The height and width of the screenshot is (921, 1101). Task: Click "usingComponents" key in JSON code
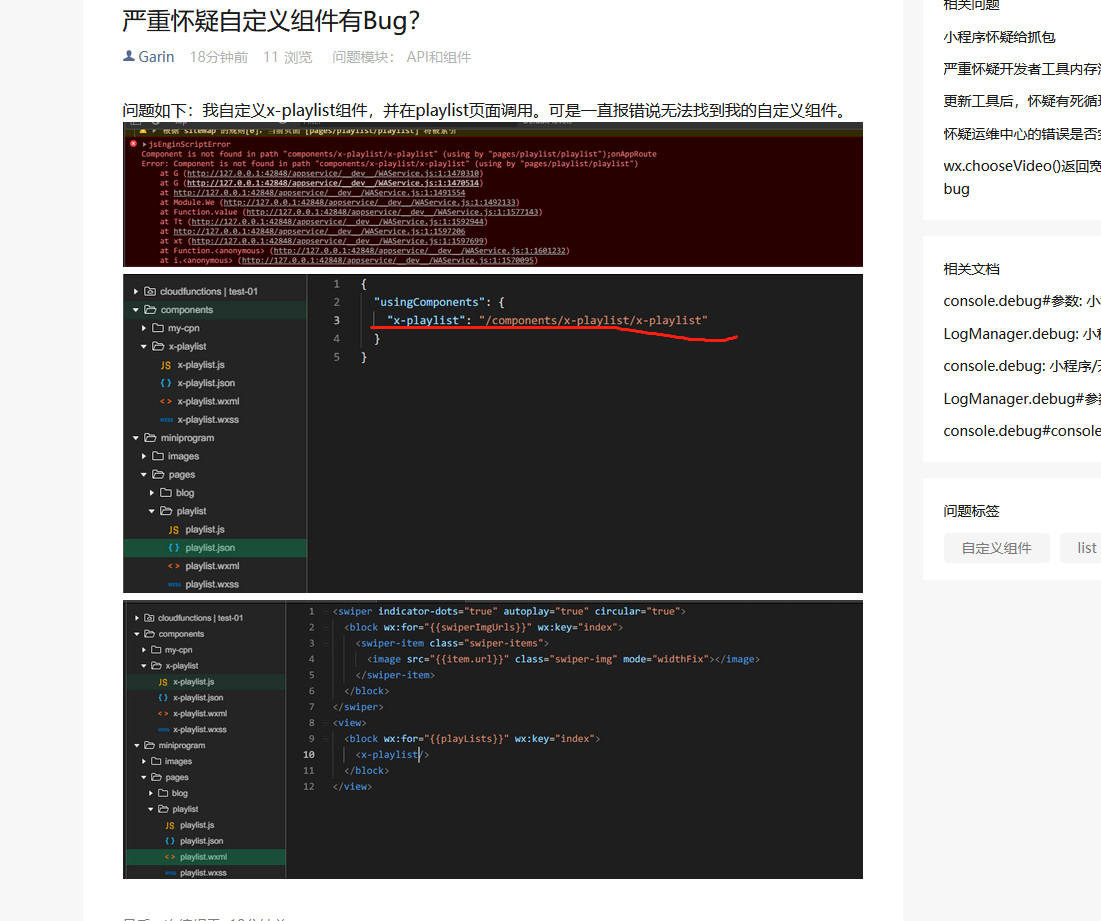point(430,302)
